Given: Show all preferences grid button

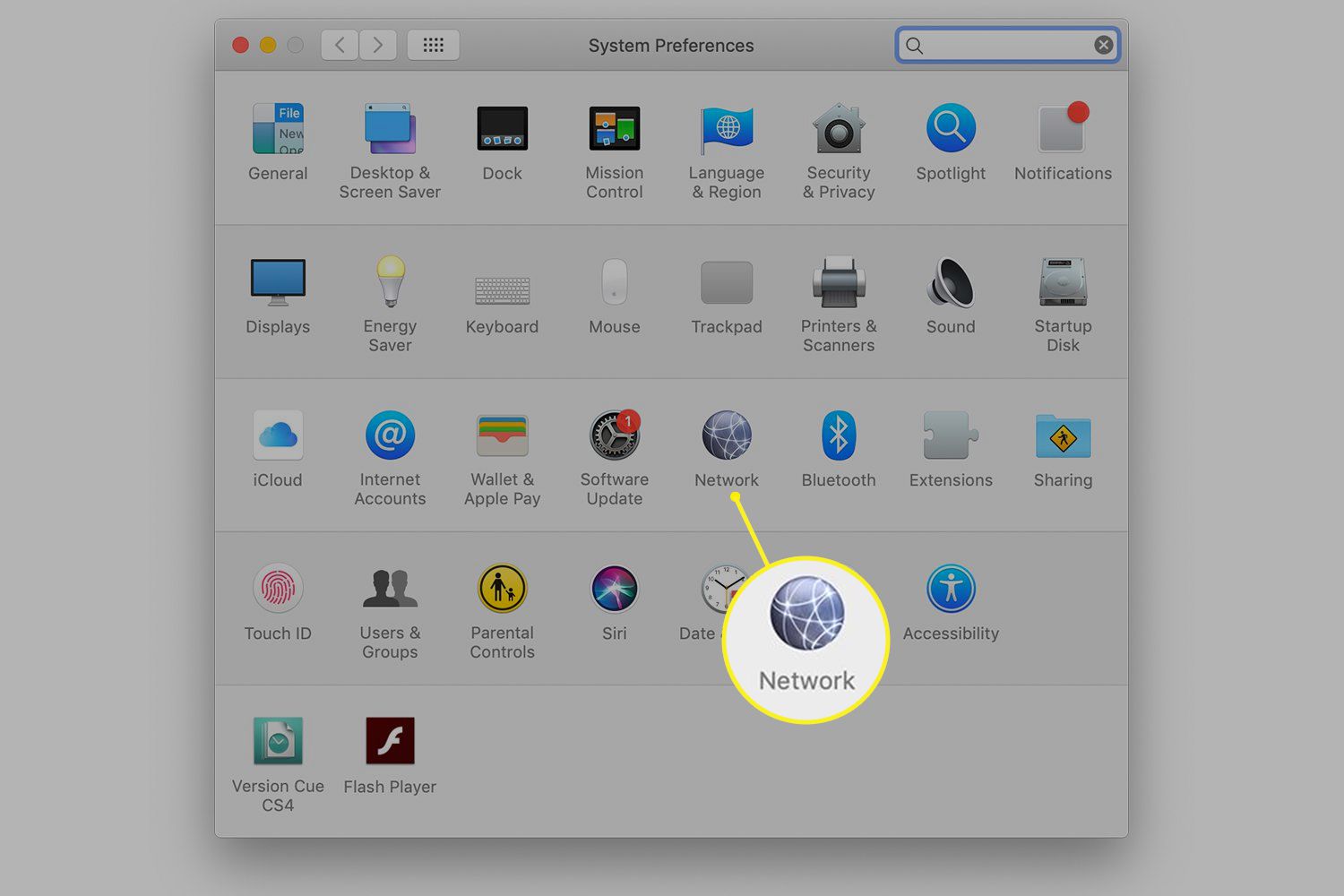Looking at the screenshot, I should coord(434,45).
